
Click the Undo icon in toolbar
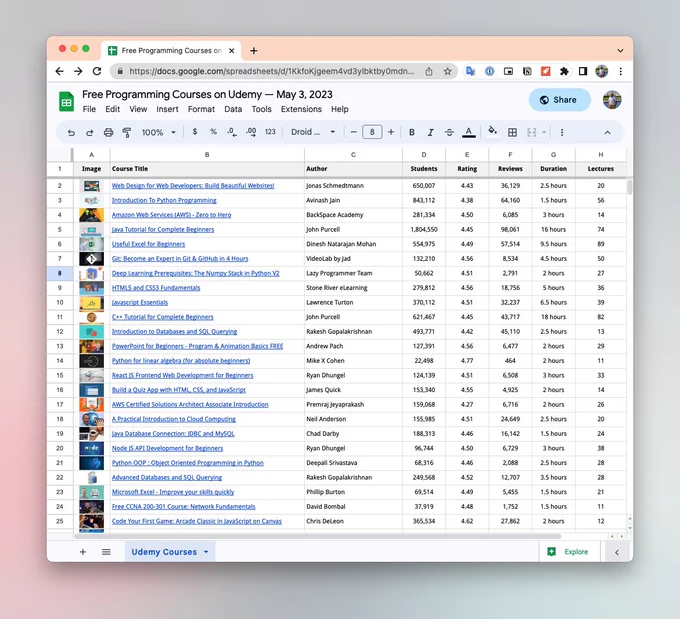point(71,132)
